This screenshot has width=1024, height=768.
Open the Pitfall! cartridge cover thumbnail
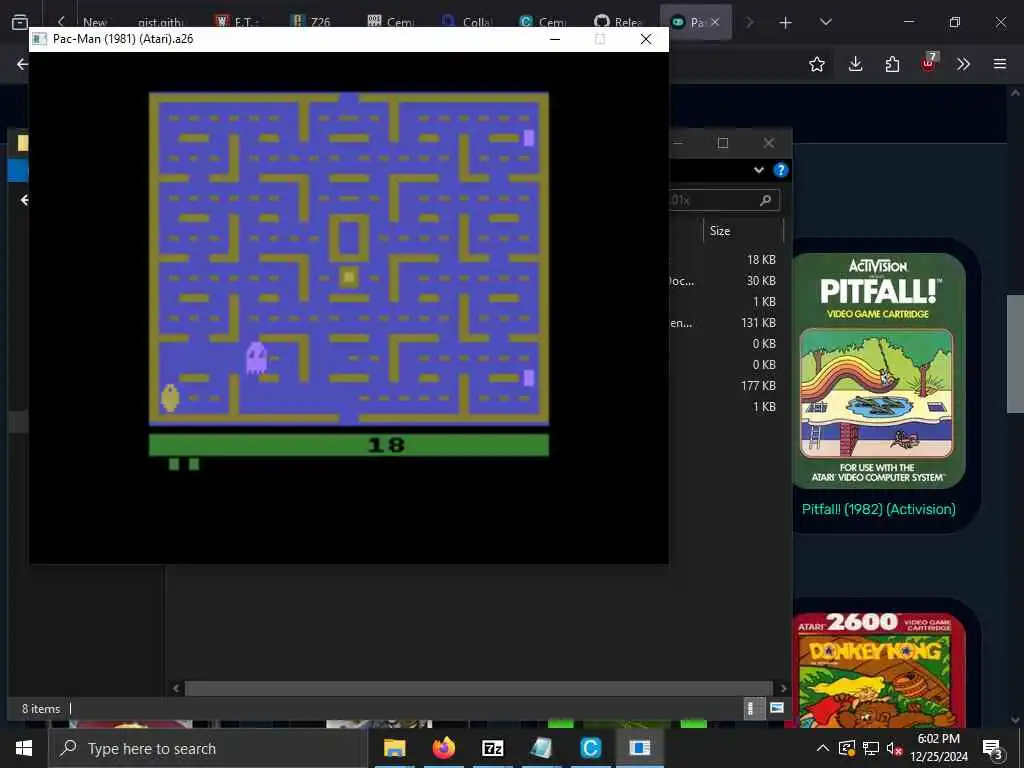coord(878,371)
